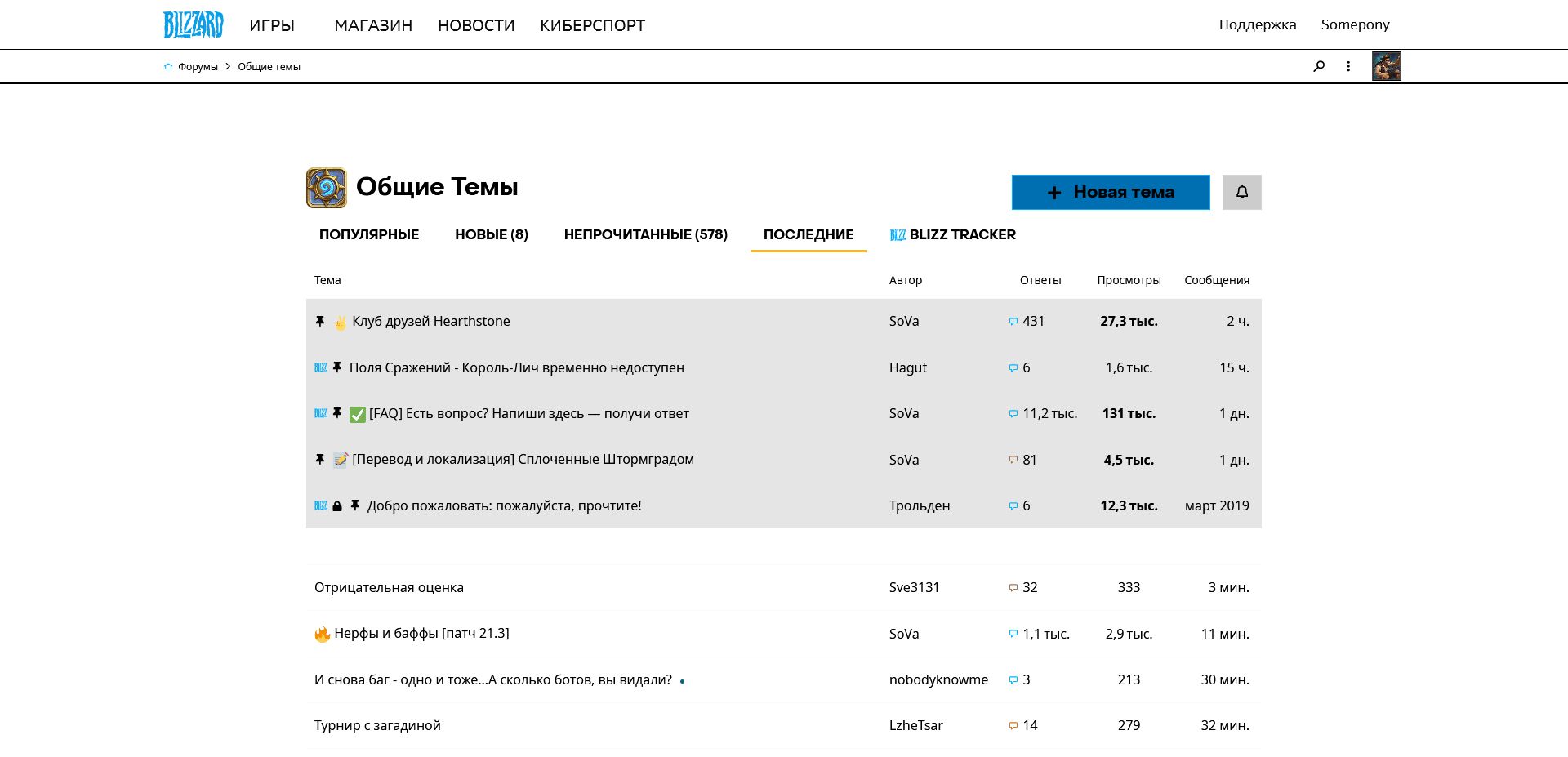Open the Поддержка link

pyautogui.click(x=1258, y=24)
